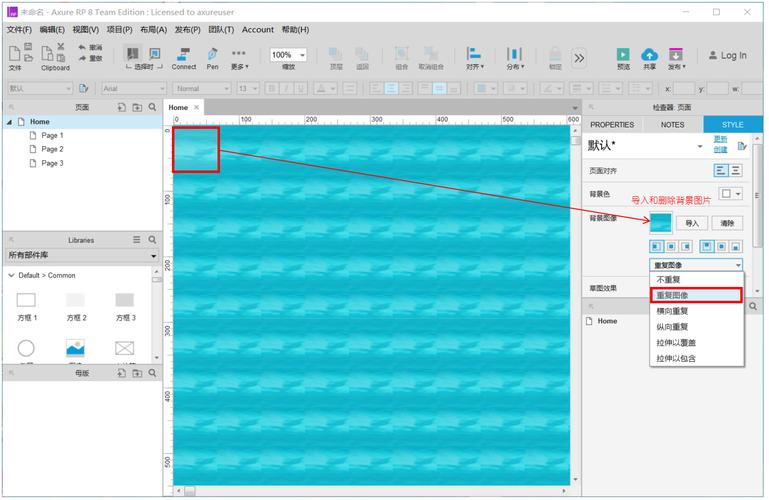Open the 默认* page style dropdown
The height and width of the screenshot is (500, 769).
(x=700, y=147)
